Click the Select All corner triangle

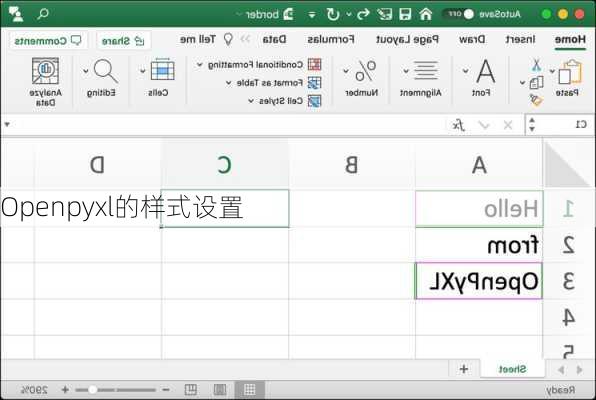click(x=567, y=164)
